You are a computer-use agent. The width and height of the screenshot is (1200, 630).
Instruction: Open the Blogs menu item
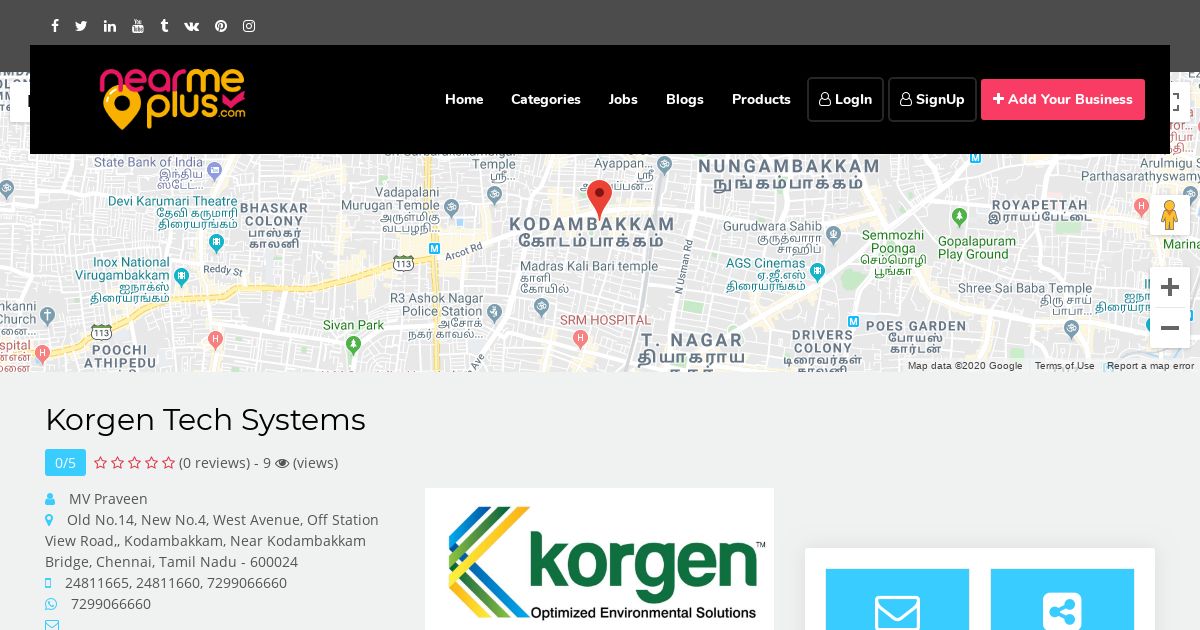685,99
